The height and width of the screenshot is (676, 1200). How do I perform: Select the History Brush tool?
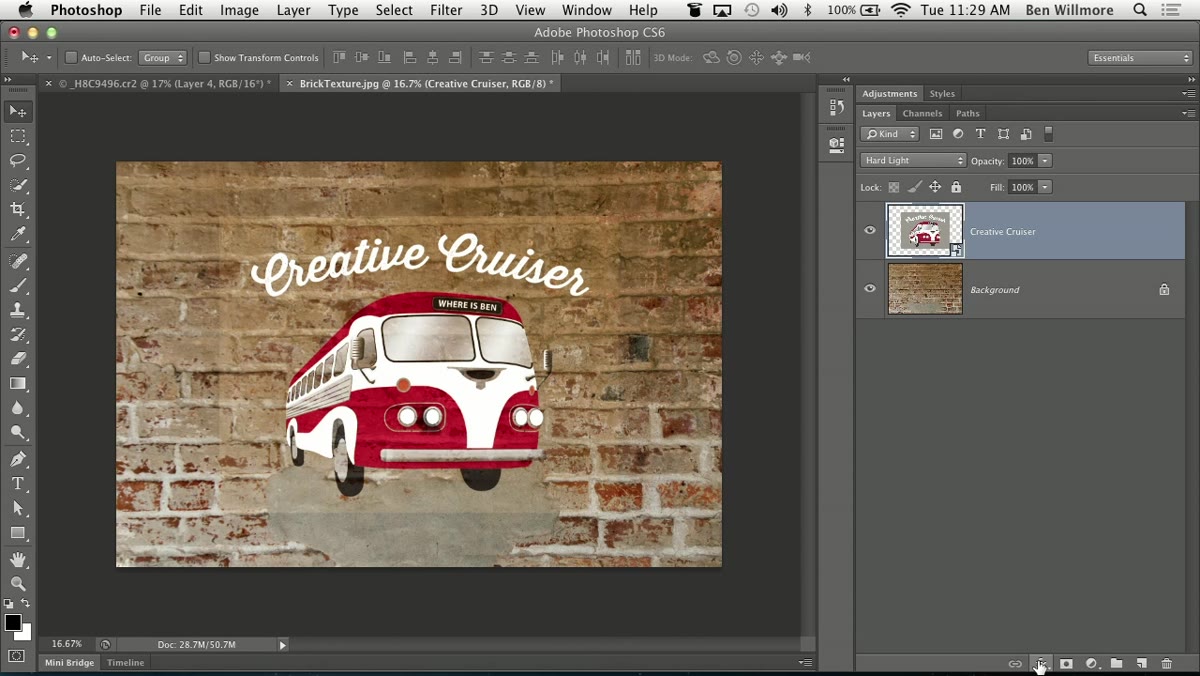coord(18,335)
